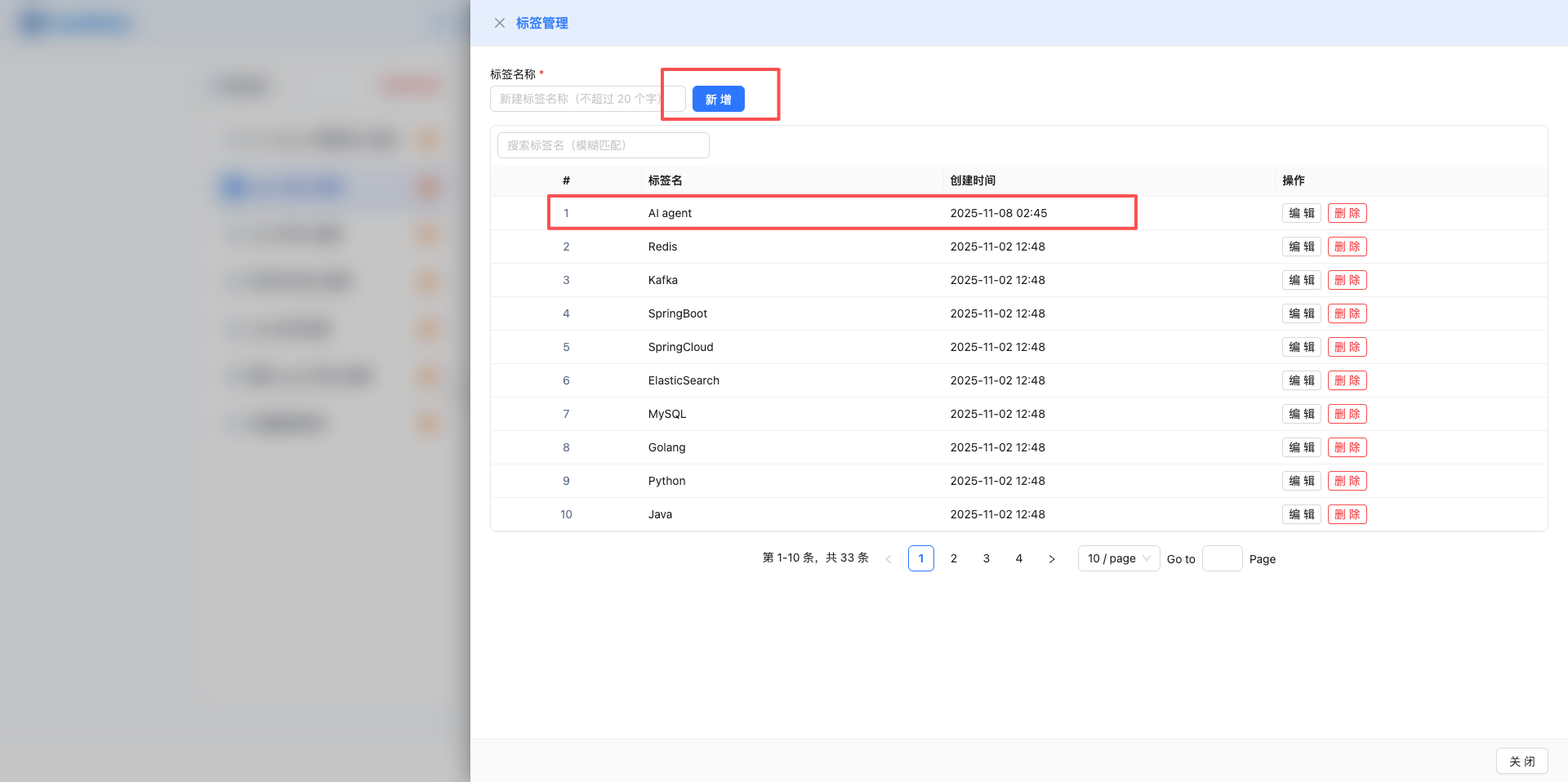Edit the ElasticSearch tag
This screenshot has width=1568, height=782.
pyautogui.click(x=1301, y=380)
